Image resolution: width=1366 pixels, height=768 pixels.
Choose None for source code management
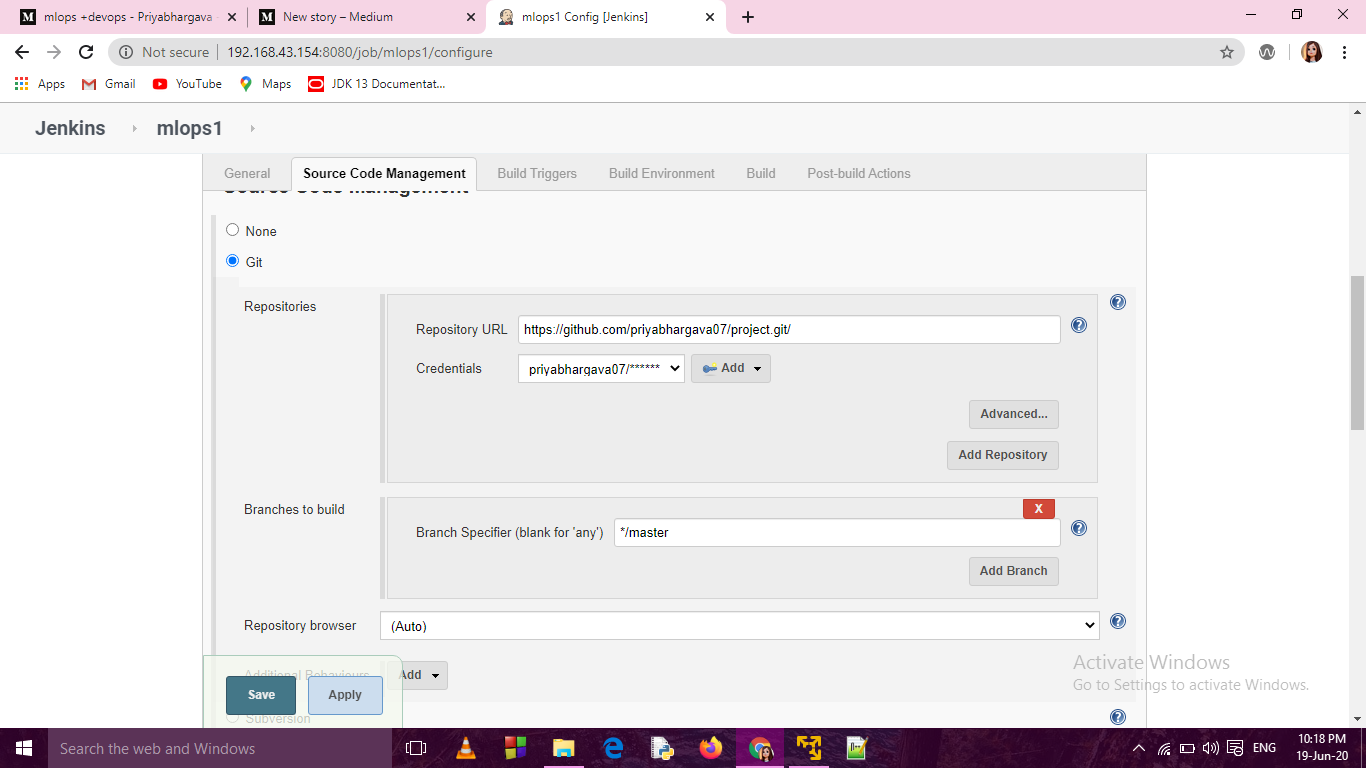(232, 230)
